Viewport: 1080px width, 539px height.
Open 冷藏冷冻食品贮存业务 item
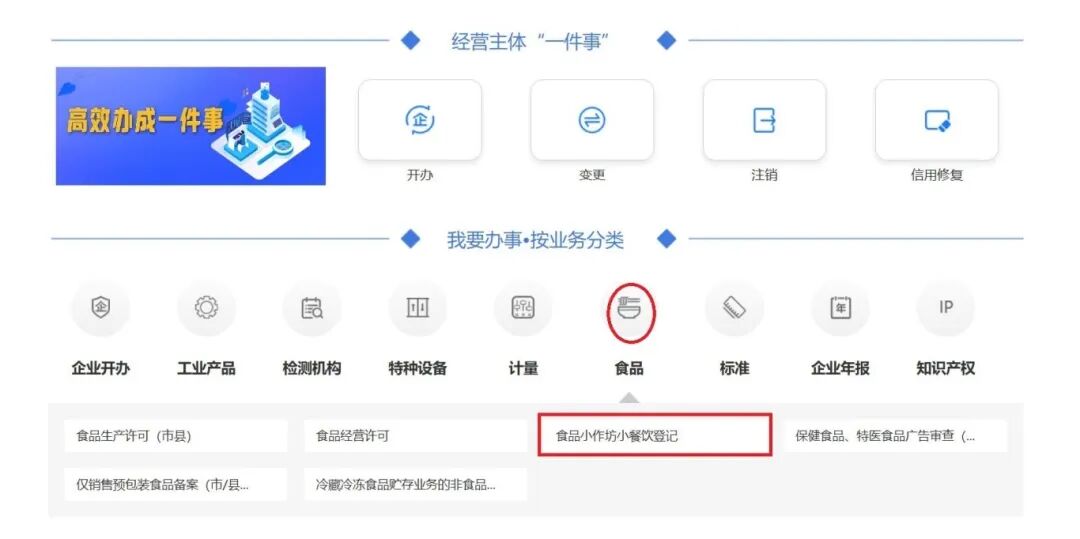(x=415, y=485)
